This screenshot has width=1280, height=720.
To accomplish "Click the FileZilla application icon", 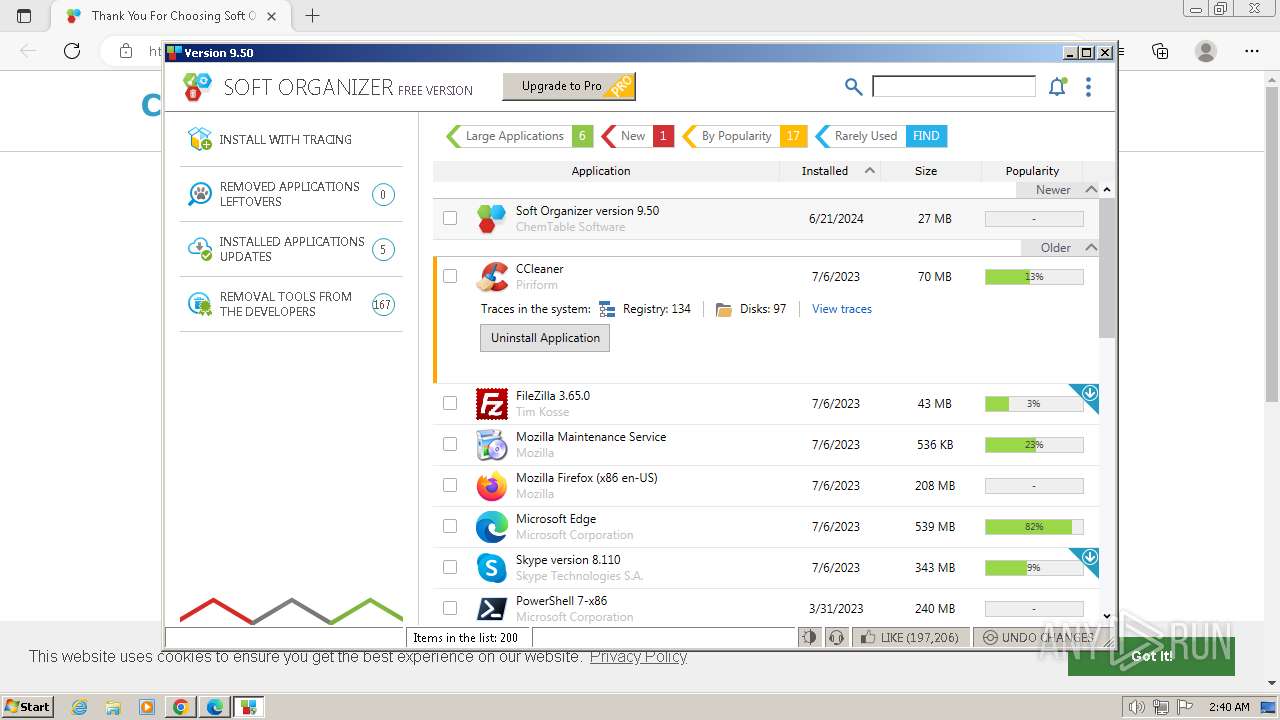I will pos(492,404).
